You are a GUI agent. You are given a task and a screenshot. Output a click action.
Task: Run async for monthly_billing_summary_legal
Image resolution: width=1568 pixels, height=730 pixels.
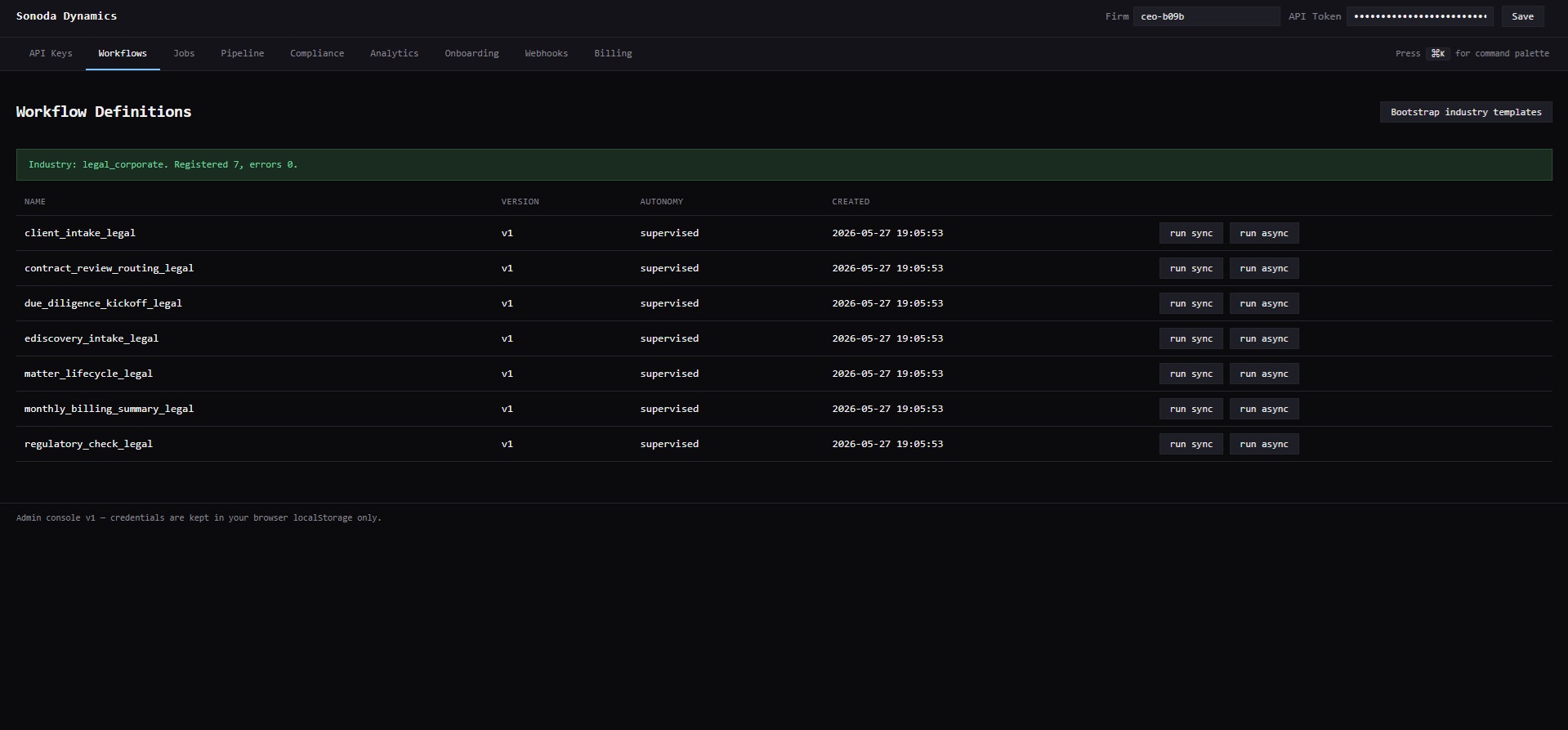pyautogui.click(x=1264, y=409)
